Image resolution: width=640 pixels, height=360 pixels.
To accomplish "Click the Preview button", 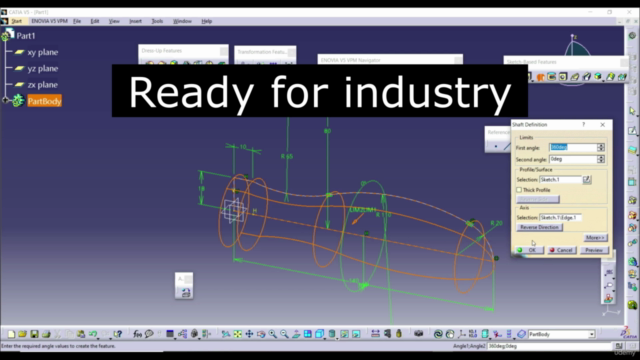I will pyautogui.click(x=594, y=250).
